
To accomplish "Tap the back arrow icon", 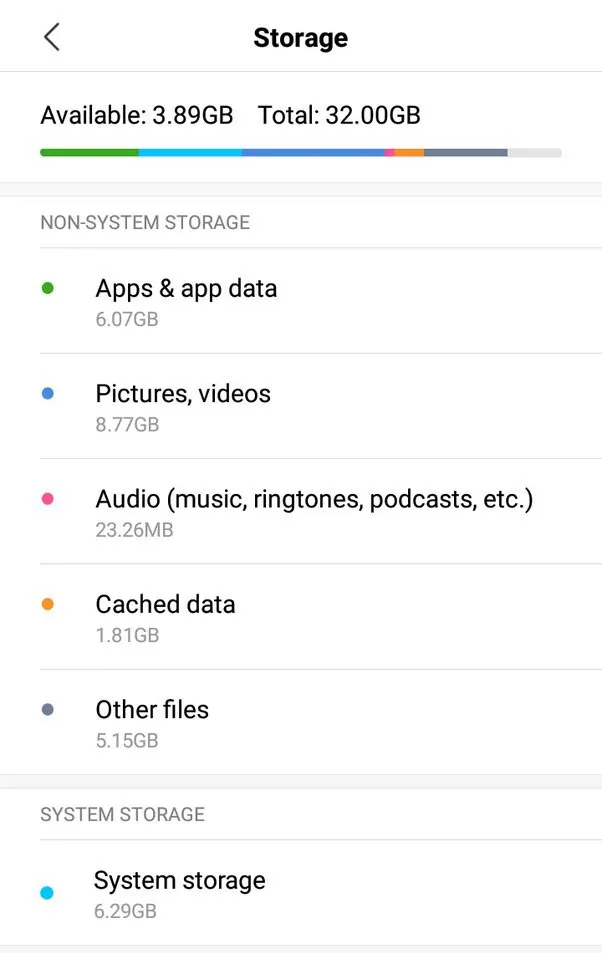I will (52, 38).
